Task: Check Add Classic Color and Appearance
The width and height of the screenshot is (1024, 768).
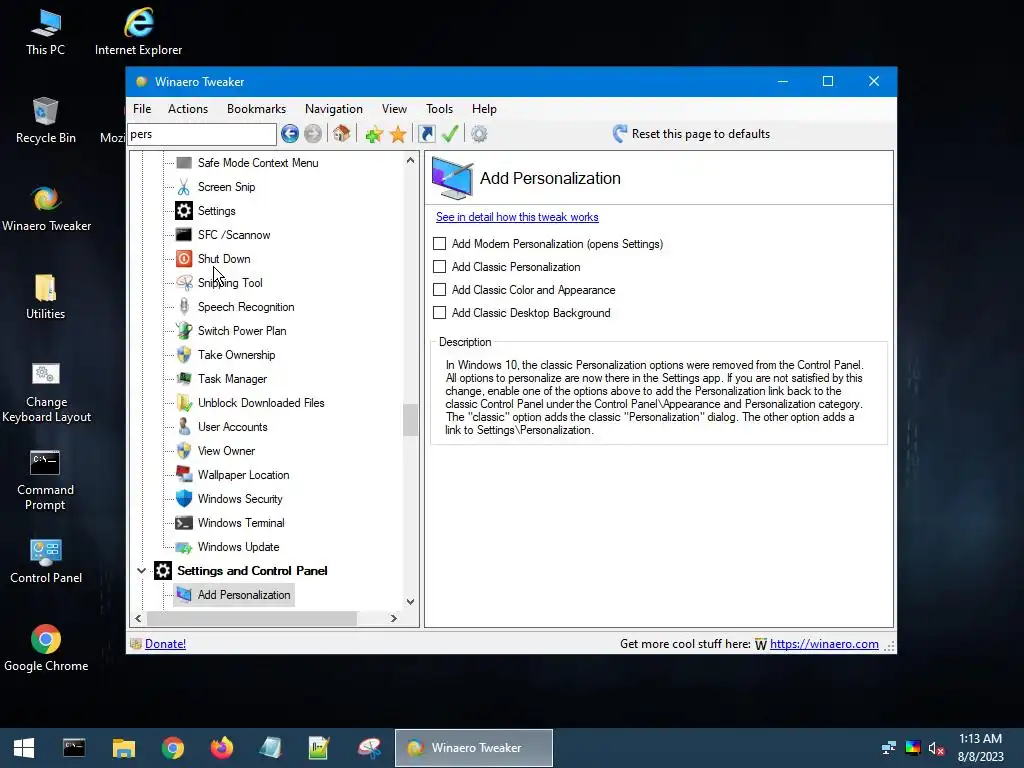Action: click(440, 289)
